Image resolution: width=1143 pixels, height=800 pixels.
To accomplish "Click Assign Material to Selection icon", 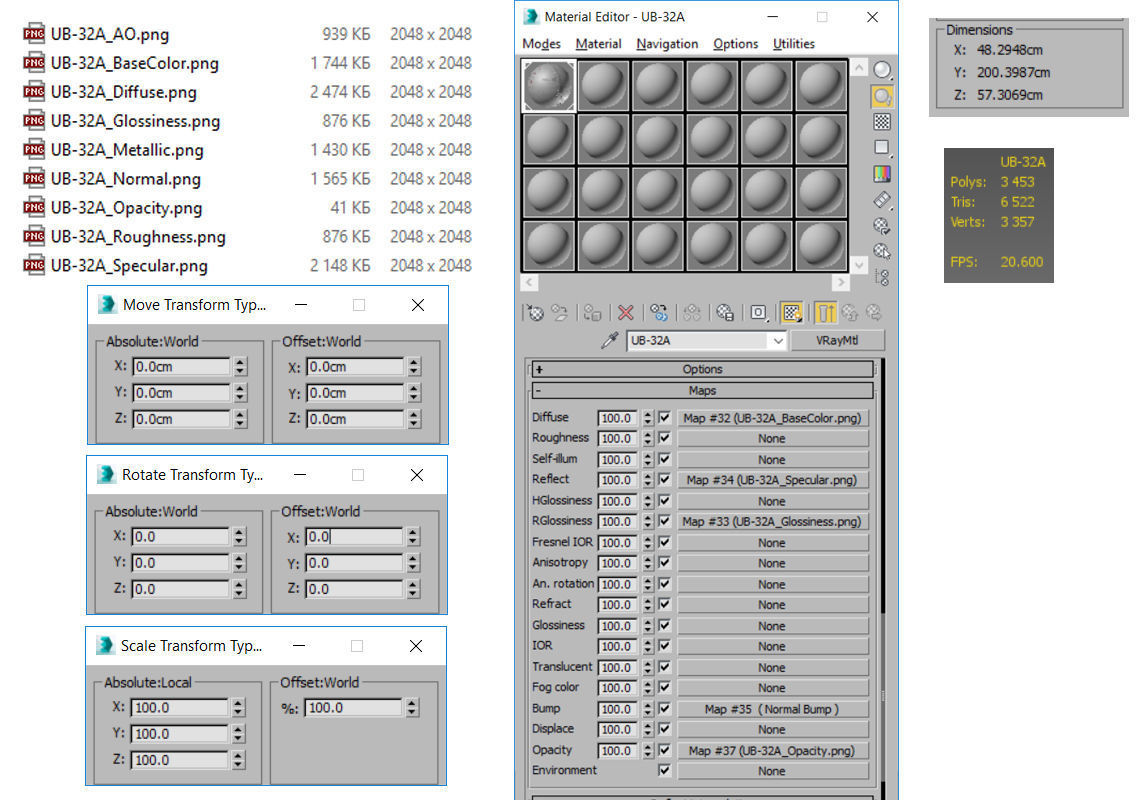I will tap(593, 313).
